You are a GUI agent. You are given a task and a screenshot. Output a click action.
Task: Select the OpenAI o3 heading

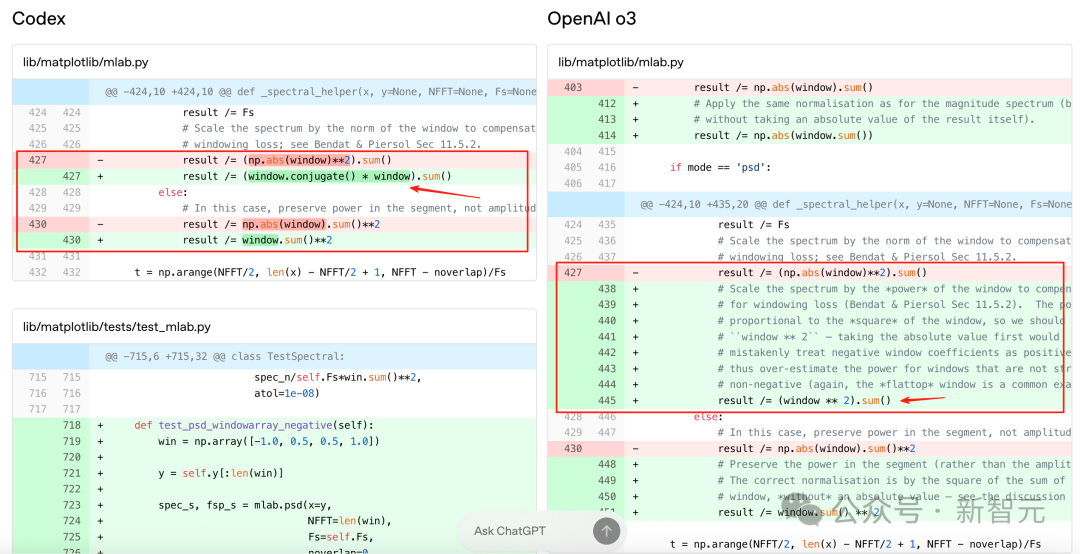(592, 19)
